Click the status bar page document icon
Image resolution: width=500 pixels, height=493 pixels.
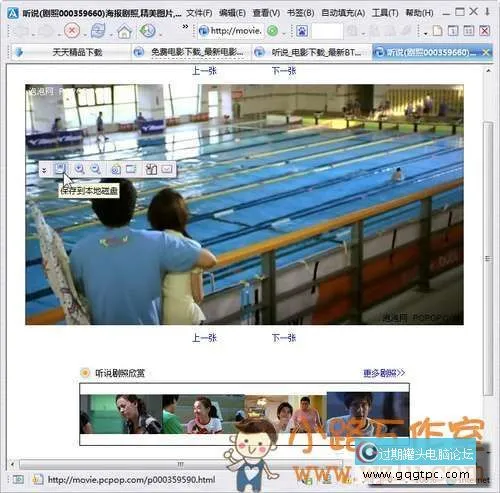tap(38, 479)
